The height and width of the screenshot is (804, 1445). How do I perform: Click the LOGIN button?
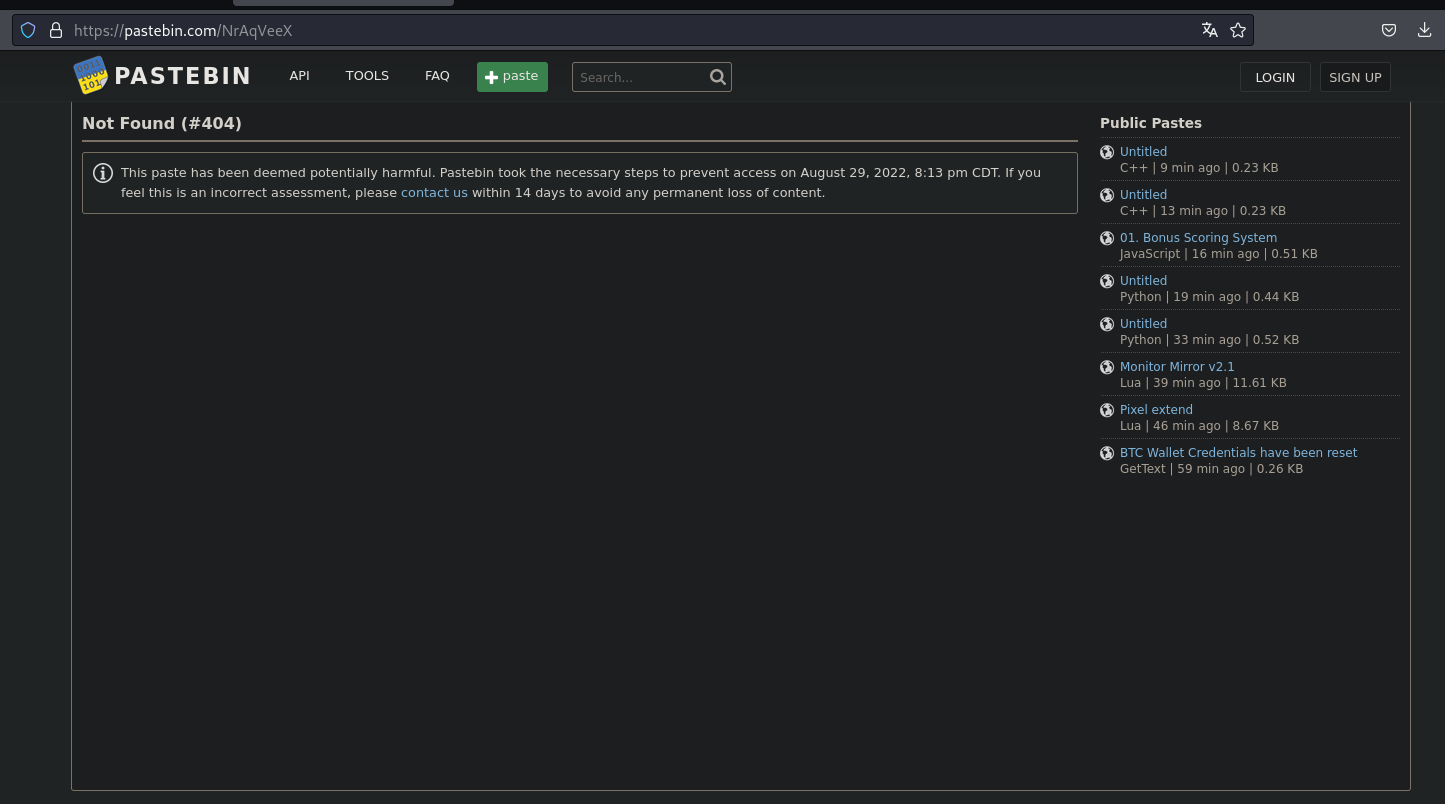coord(1275,77)
